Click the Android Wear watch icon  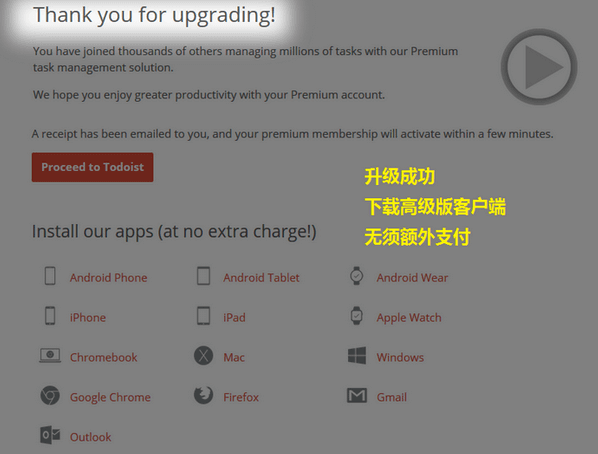(x=357, y=276)
